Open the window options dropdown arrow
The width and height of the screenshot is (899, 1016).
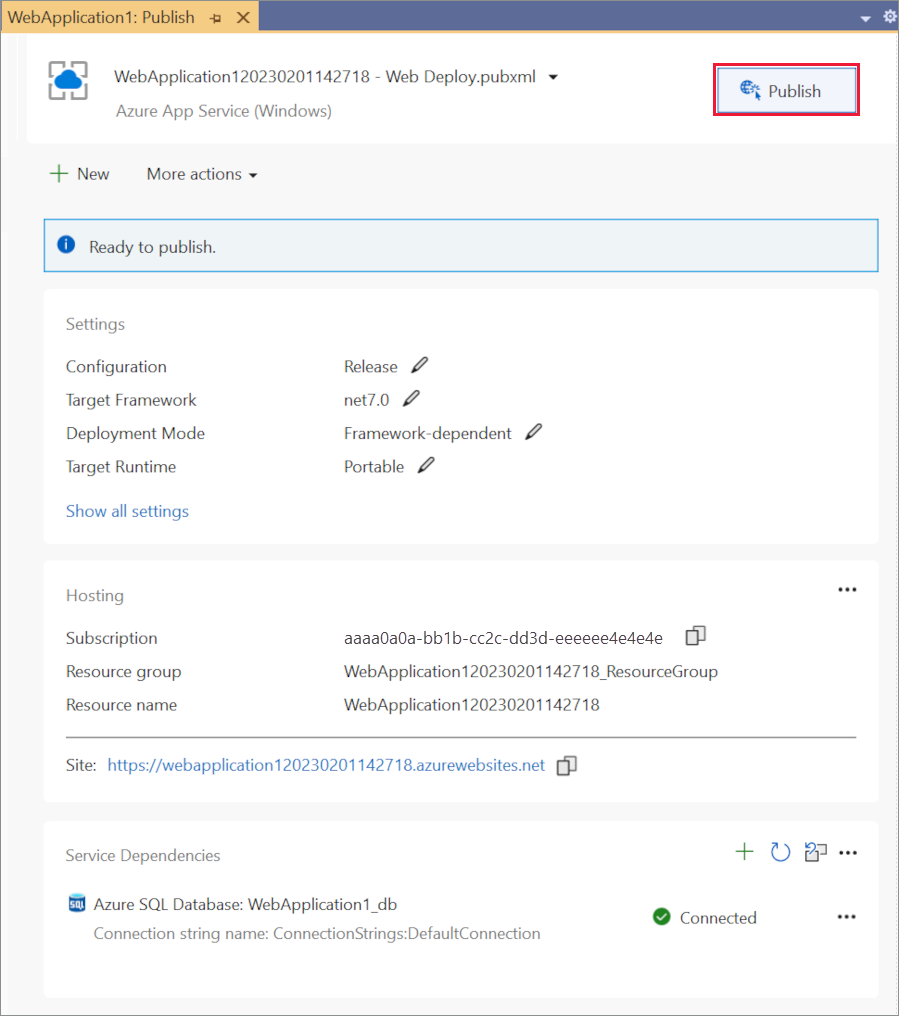[865, 18]
